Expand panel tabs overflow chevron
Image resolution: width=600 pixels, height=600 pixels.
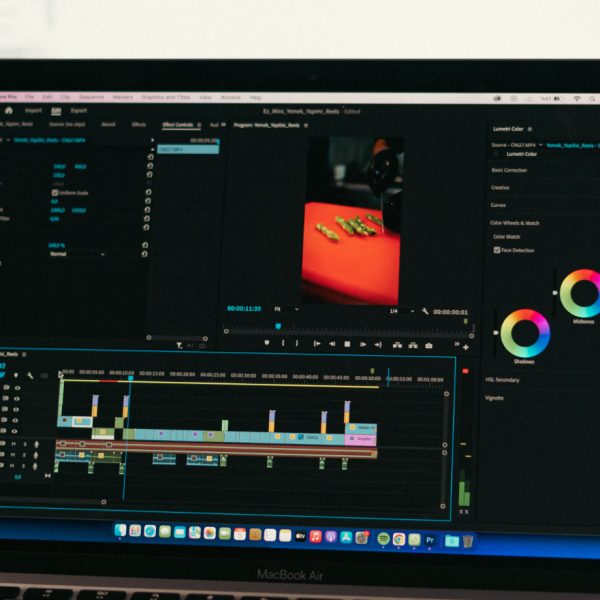coord(223,125)
